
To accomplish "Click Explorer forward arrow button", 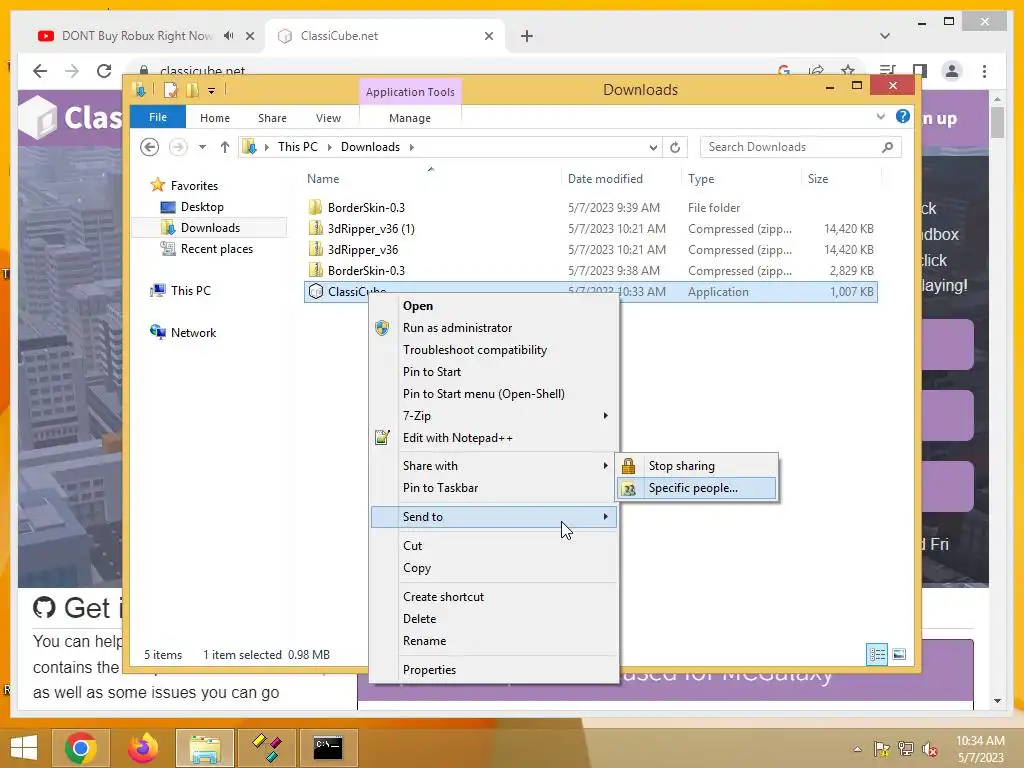I will pyautogui.click(x=177, y=147).
